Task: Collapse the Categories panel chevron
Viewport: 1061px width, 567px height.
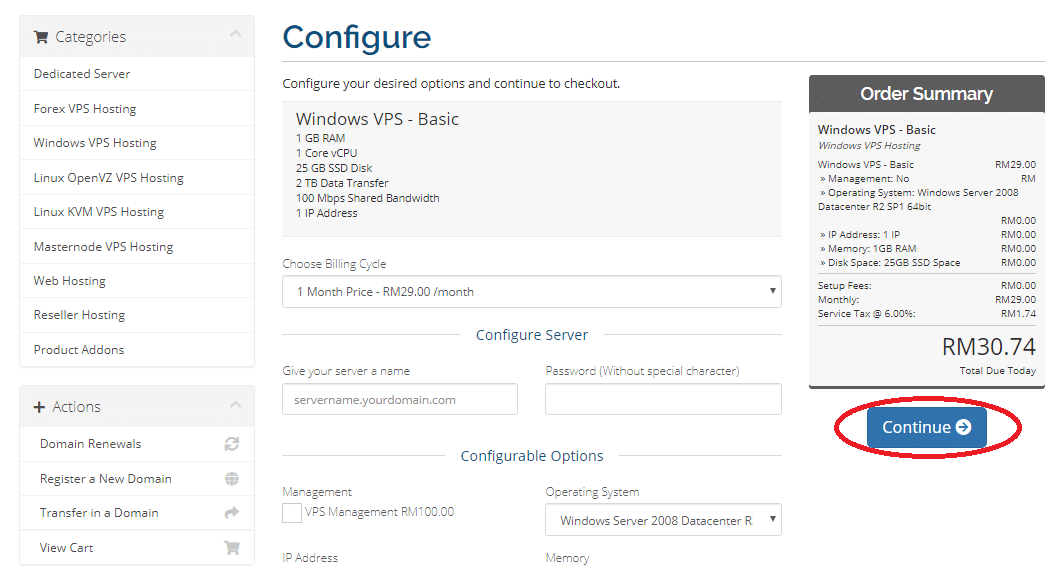Action: (x=235, y=34)
